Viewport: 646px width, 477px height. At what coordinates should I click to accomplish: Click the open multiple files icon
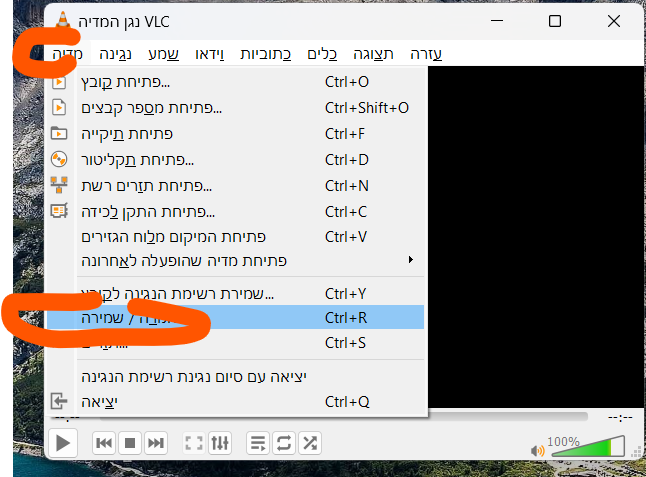[x=59, y=108]
